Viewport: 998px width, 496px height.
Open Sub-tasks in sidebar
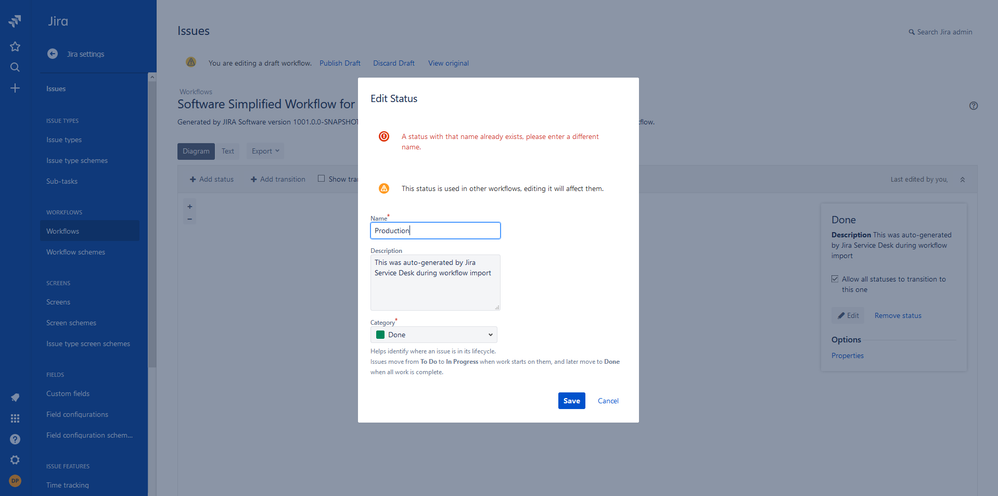click(62, 181)
